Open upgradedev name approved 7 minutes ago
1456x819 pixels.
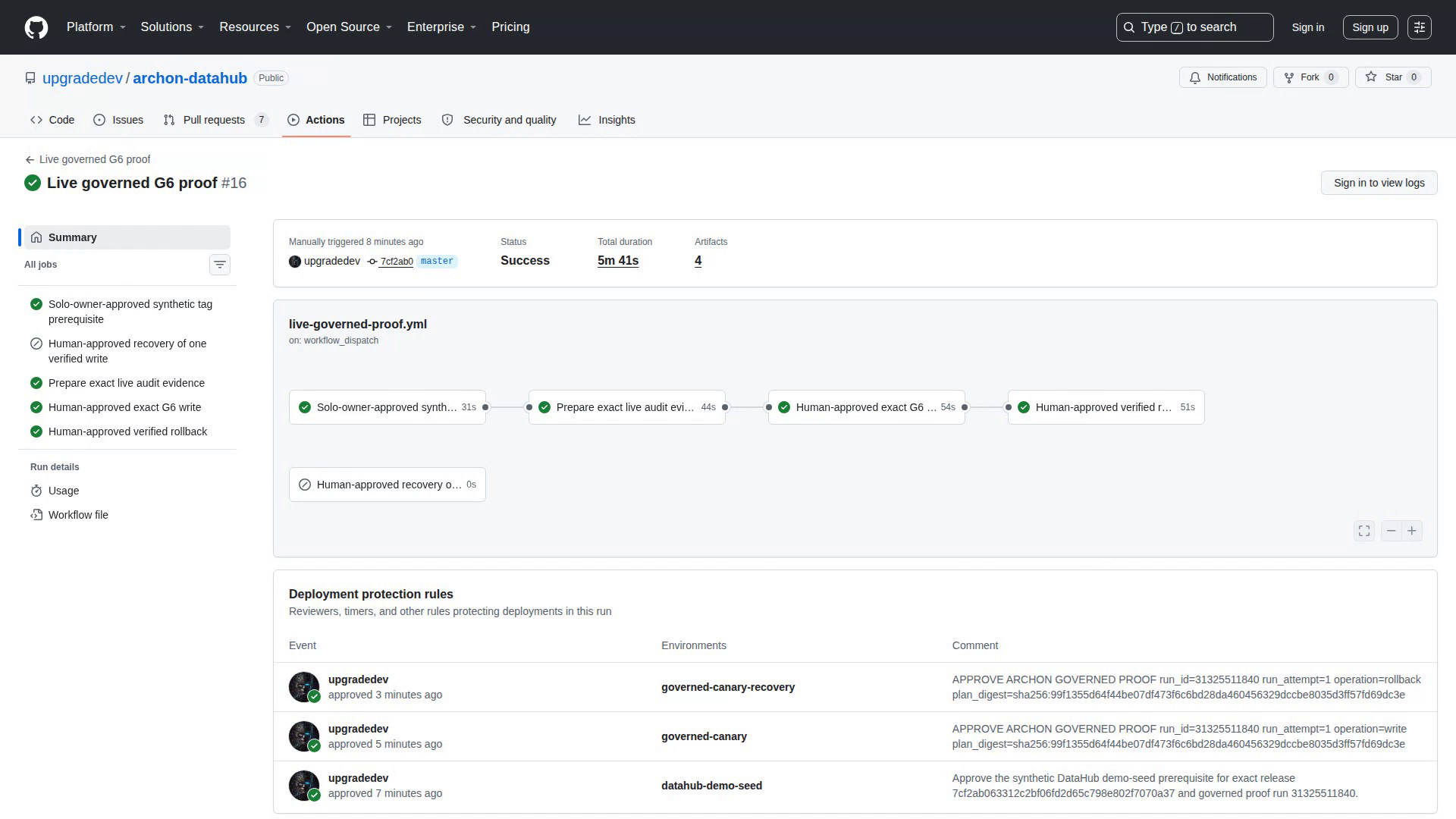click(x=358, y=778)
